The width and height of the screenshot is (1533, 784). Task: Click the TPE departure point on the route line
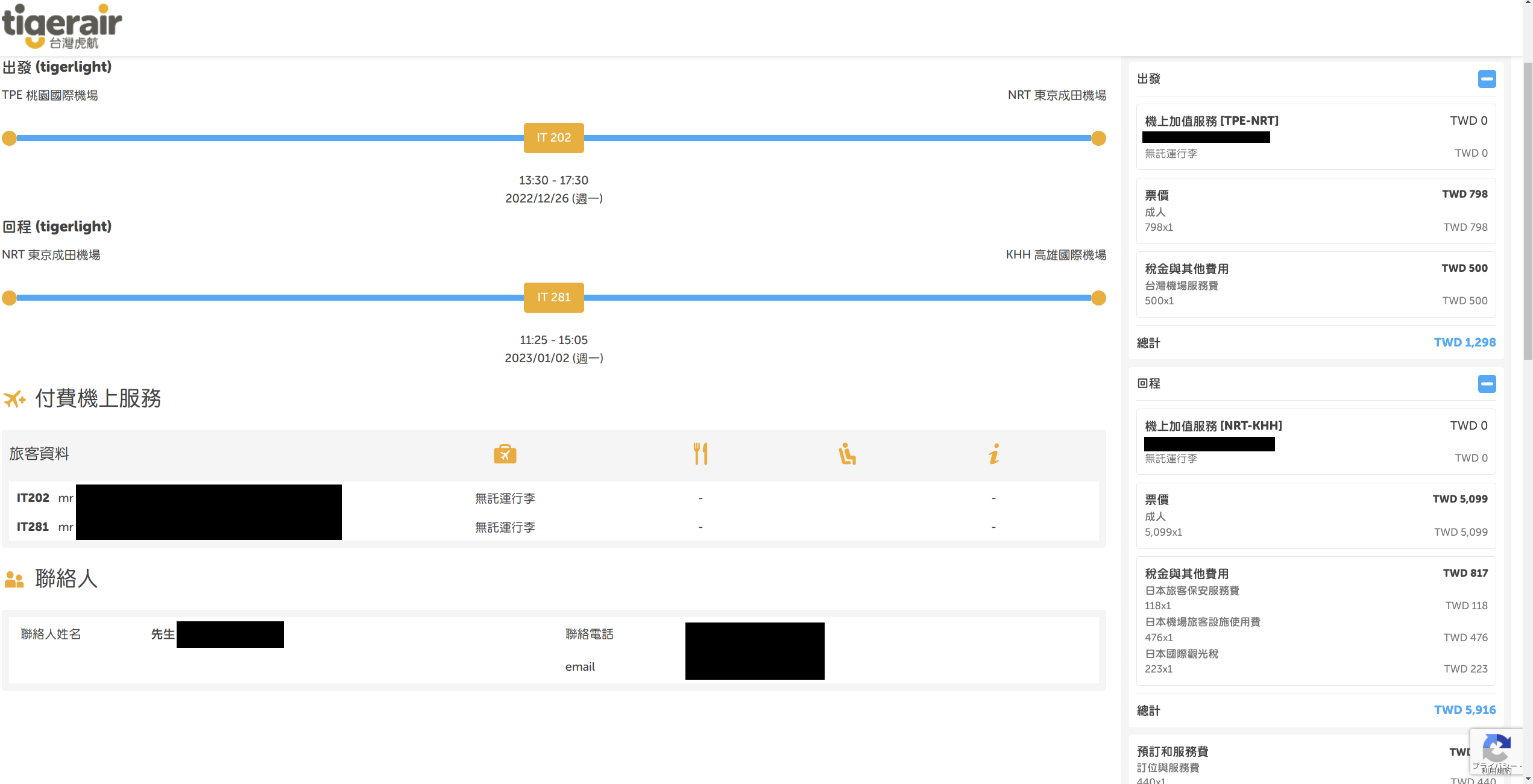[x=9, y=138]
